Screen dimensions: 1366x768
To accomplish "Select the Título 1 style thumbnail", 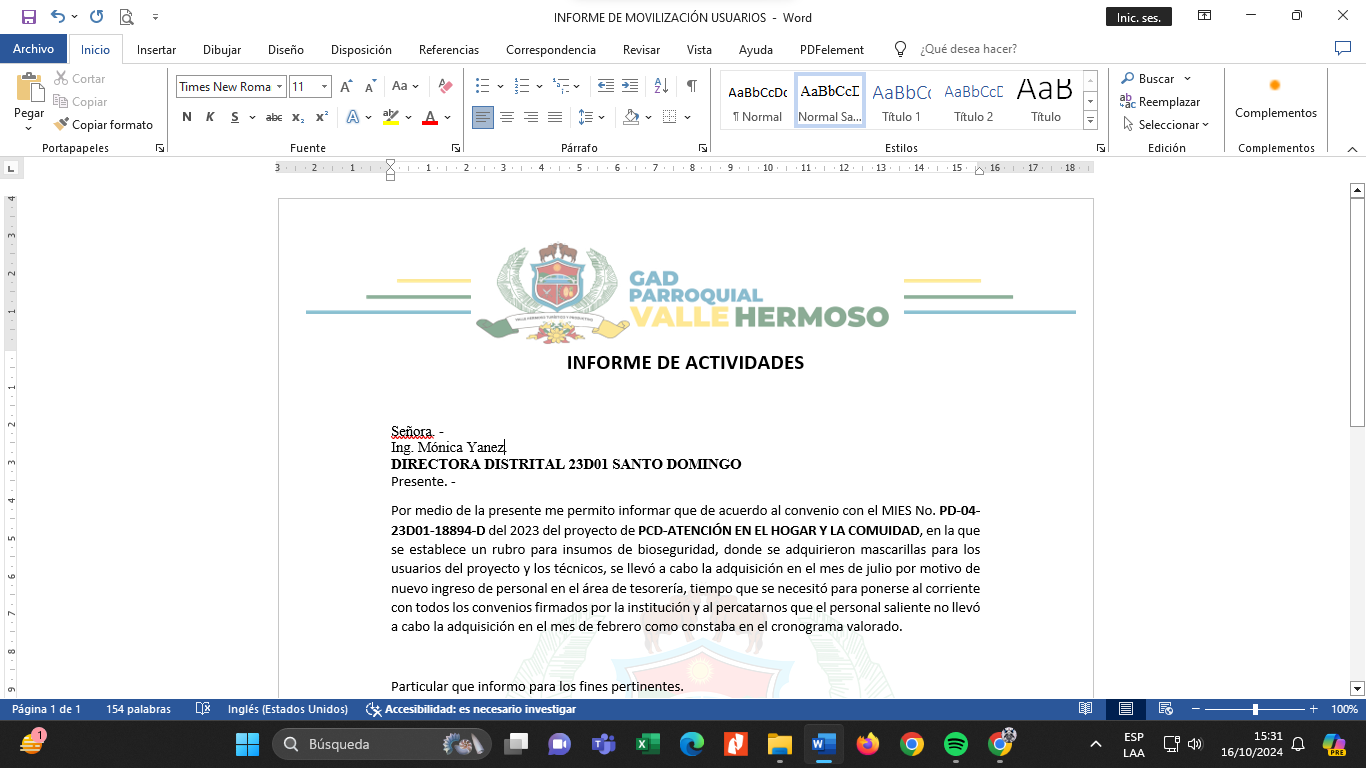I will click(901, 102).
